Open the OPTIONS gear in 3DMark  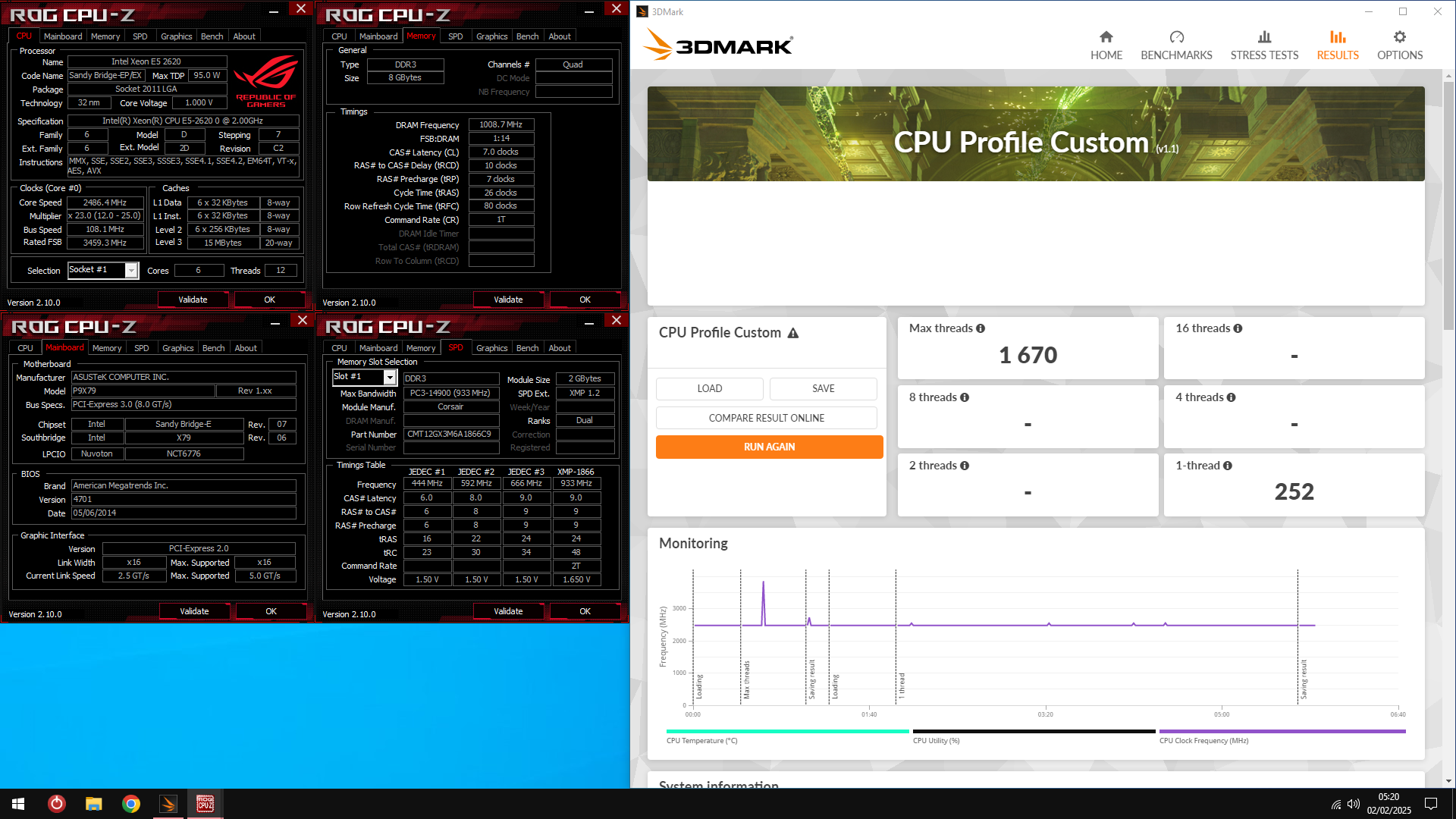tap(1400, 45)
